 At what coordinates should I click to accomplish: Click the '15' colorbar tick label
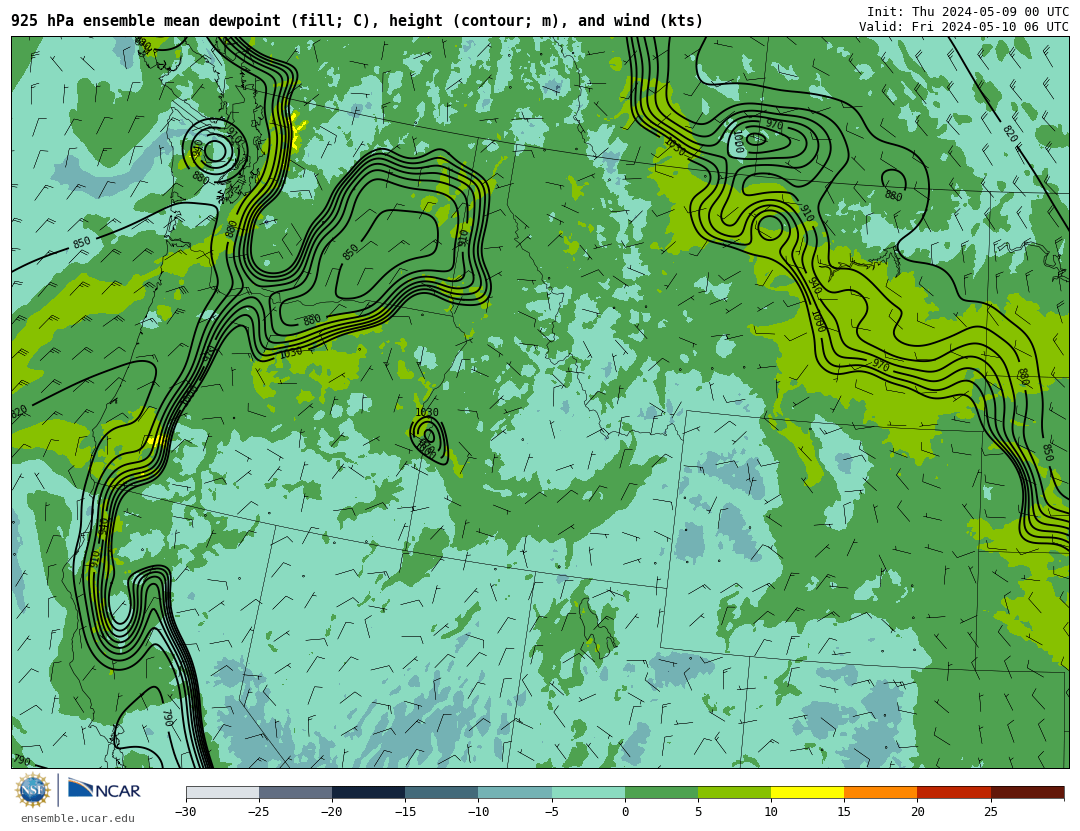(x=844, y=812)
